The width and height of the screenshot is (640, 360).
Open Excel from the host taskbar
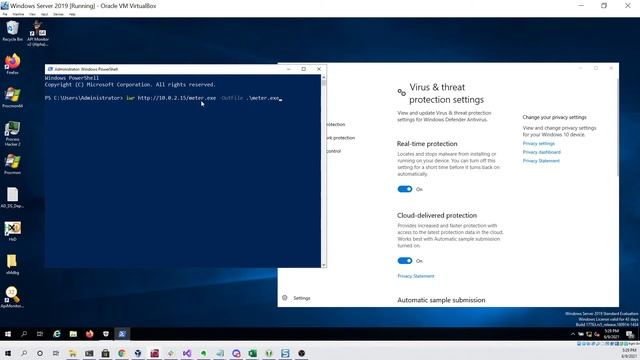pos(252,353)
